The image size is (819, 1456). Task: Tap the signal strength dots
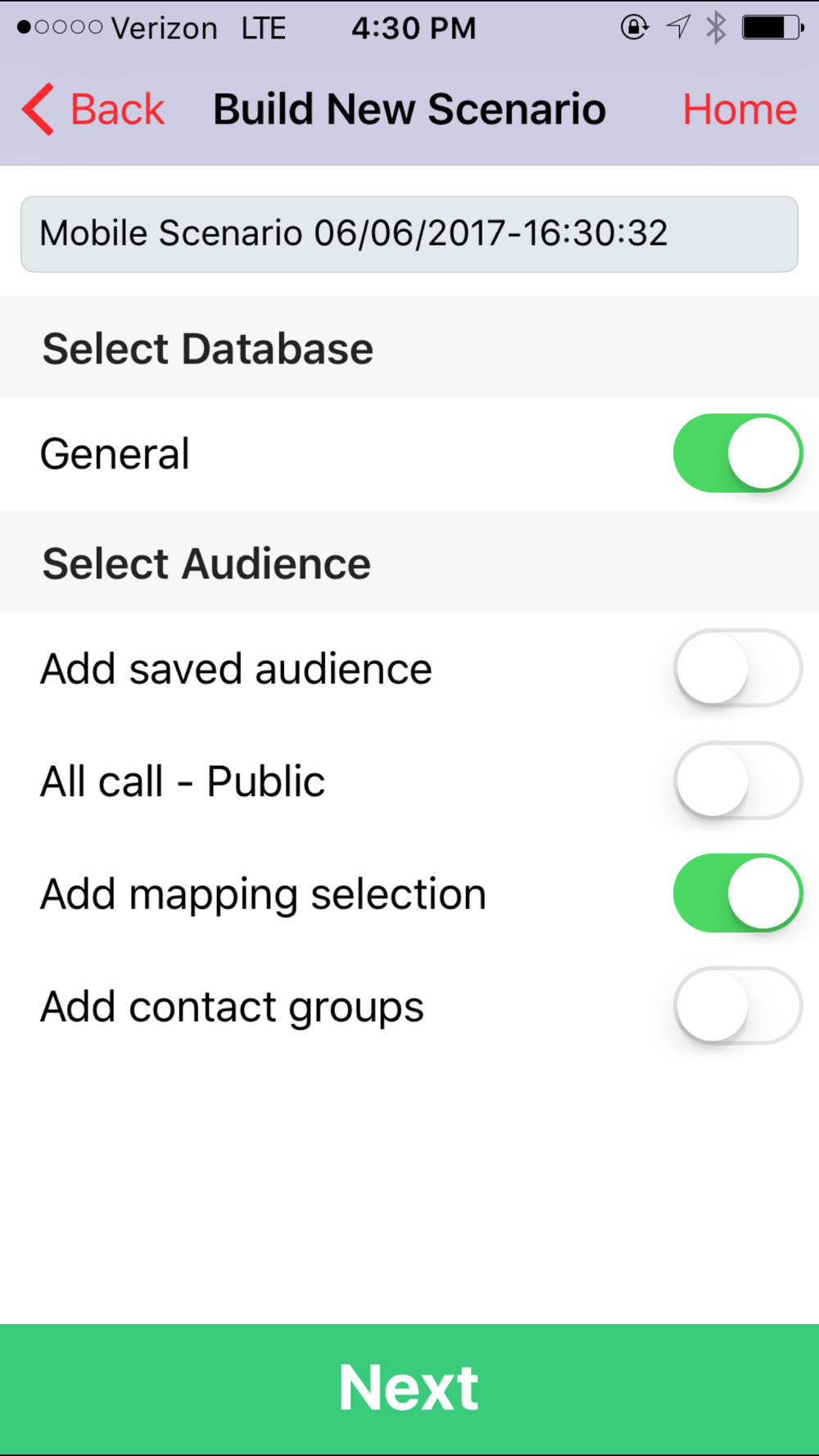tap(60, 28)
